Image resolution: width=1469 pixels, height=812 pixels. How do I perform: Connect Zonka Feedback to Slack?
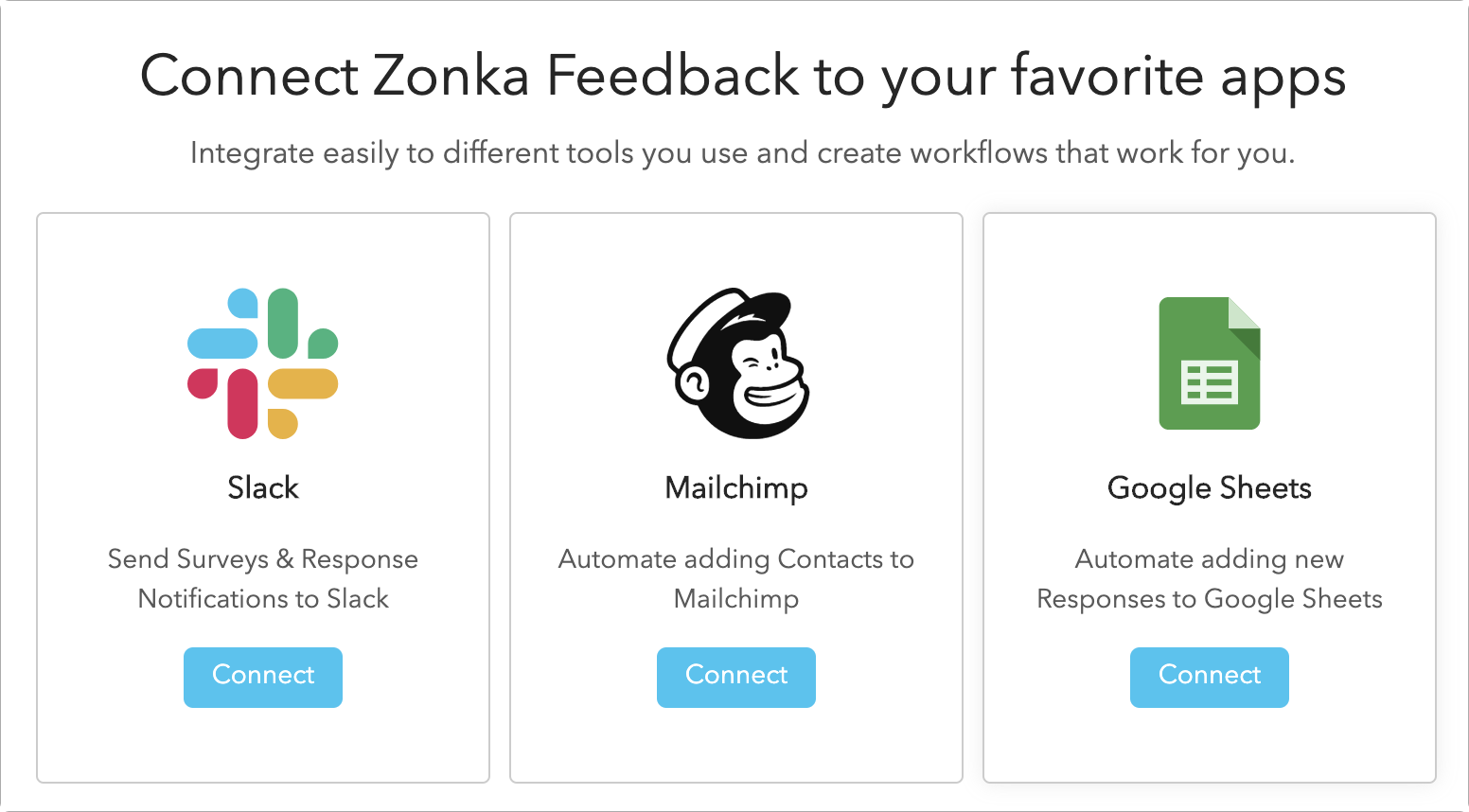coord(262,677)
